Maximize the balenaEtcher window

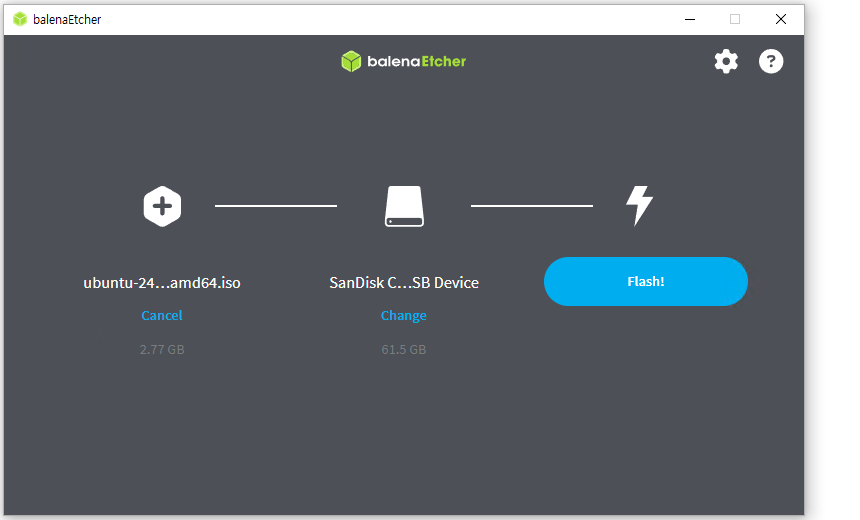[735, 19]
